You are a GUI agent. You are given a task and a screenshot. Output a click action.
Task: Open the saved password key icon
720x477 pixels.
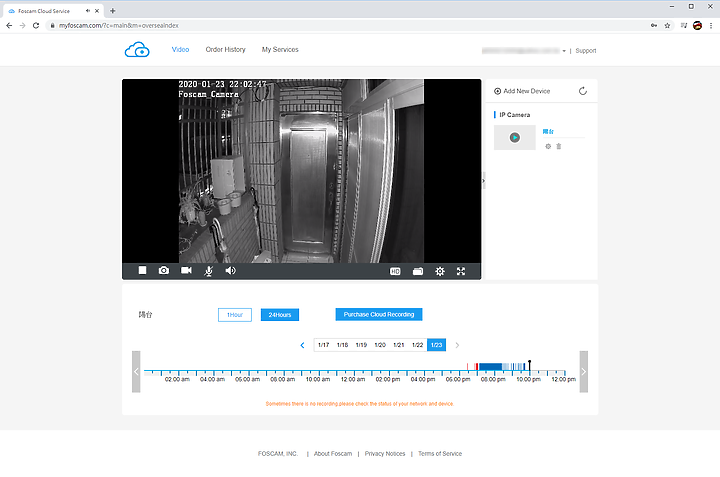654,26
